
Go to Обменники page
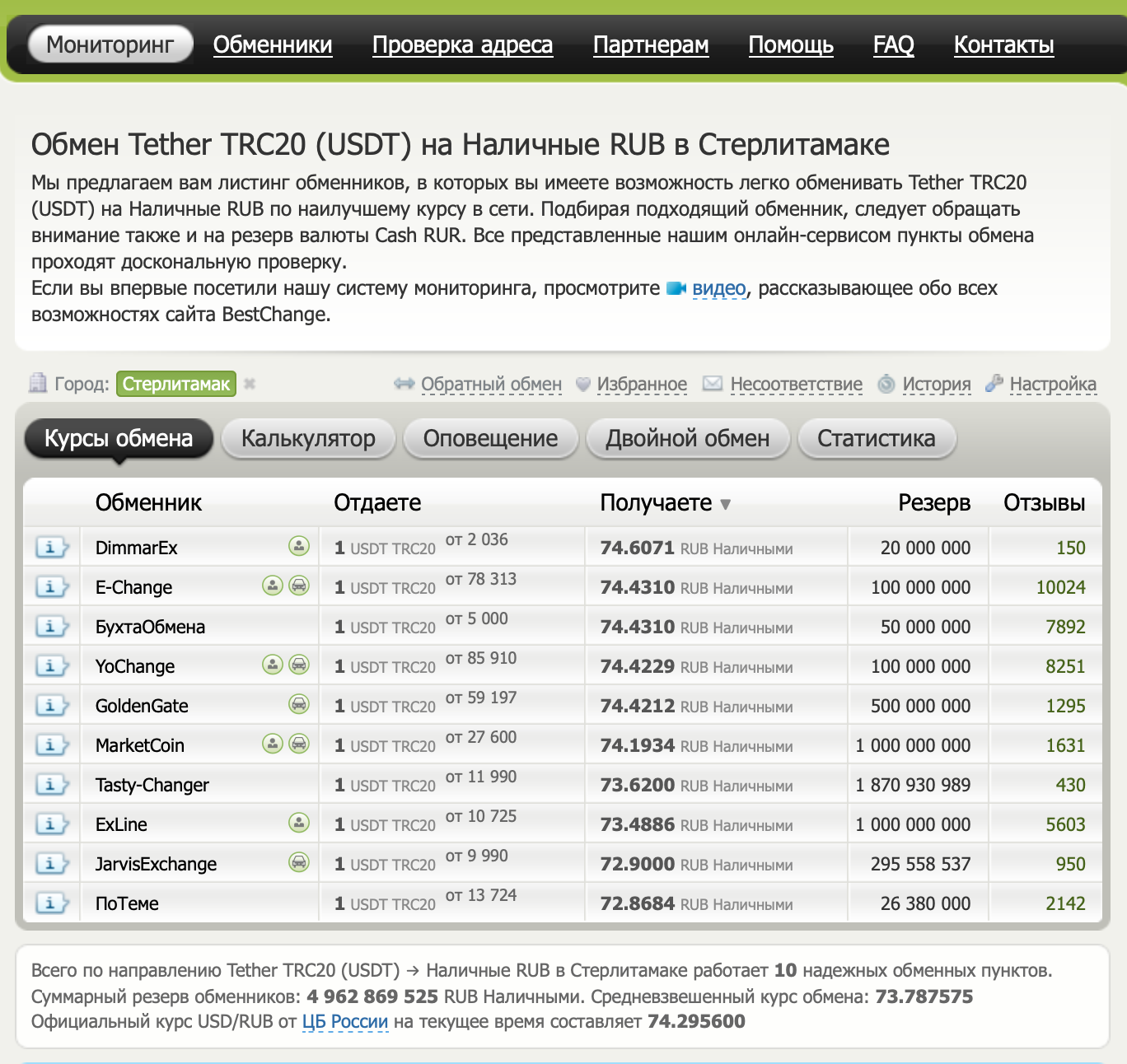273,44
